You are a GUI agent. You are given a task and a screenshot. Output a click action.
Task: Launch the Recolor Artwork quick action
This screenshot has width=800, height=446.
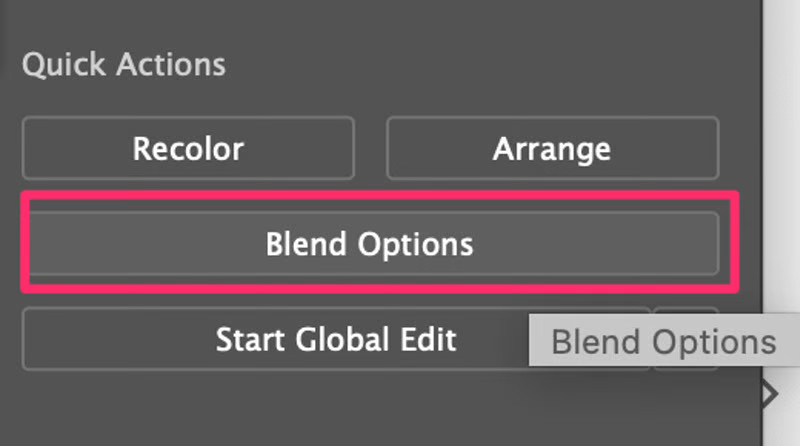[188, 149]
